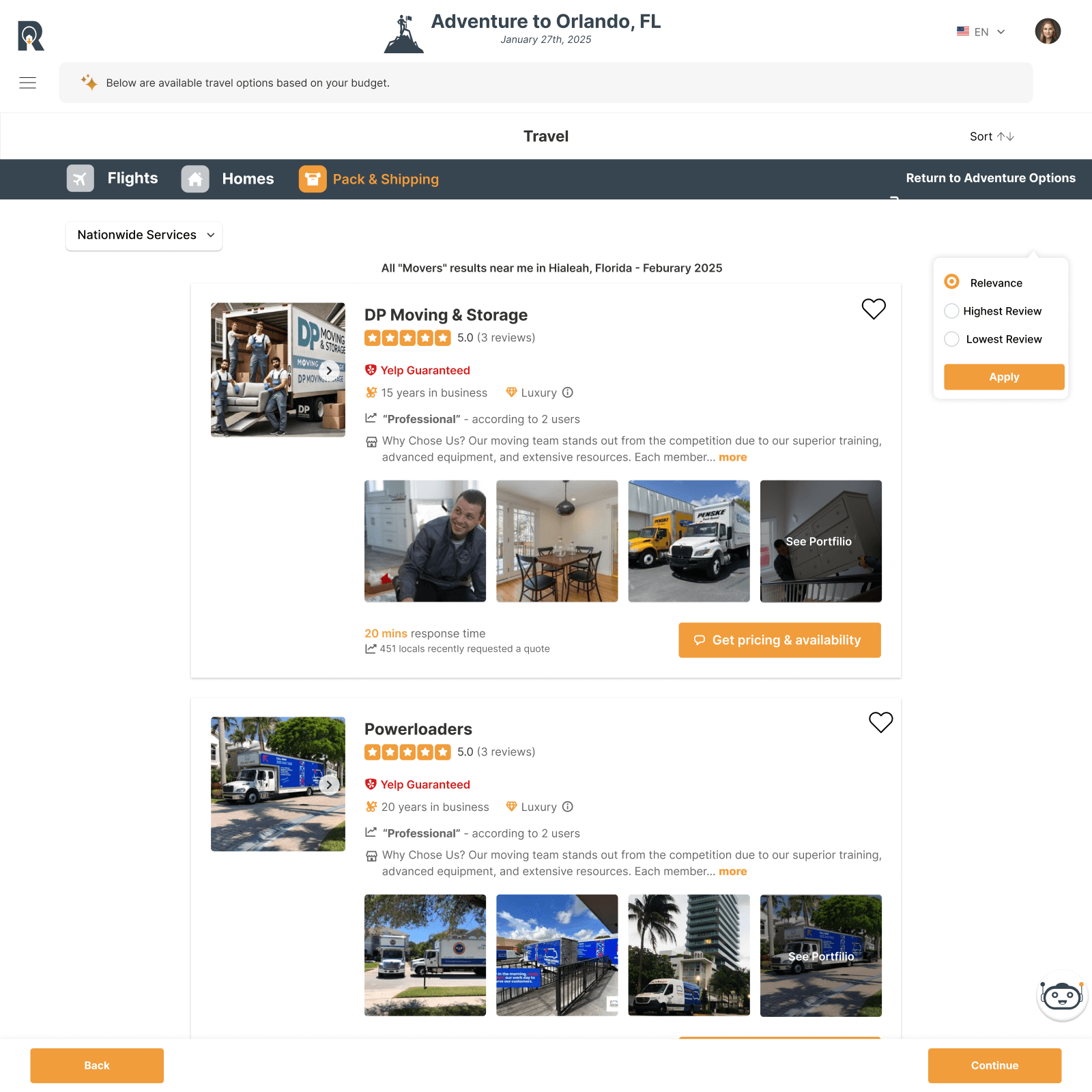Open the user profile avatar
The width and height of the screenshot is (1092, 1092).
[x=1048, y=31]
